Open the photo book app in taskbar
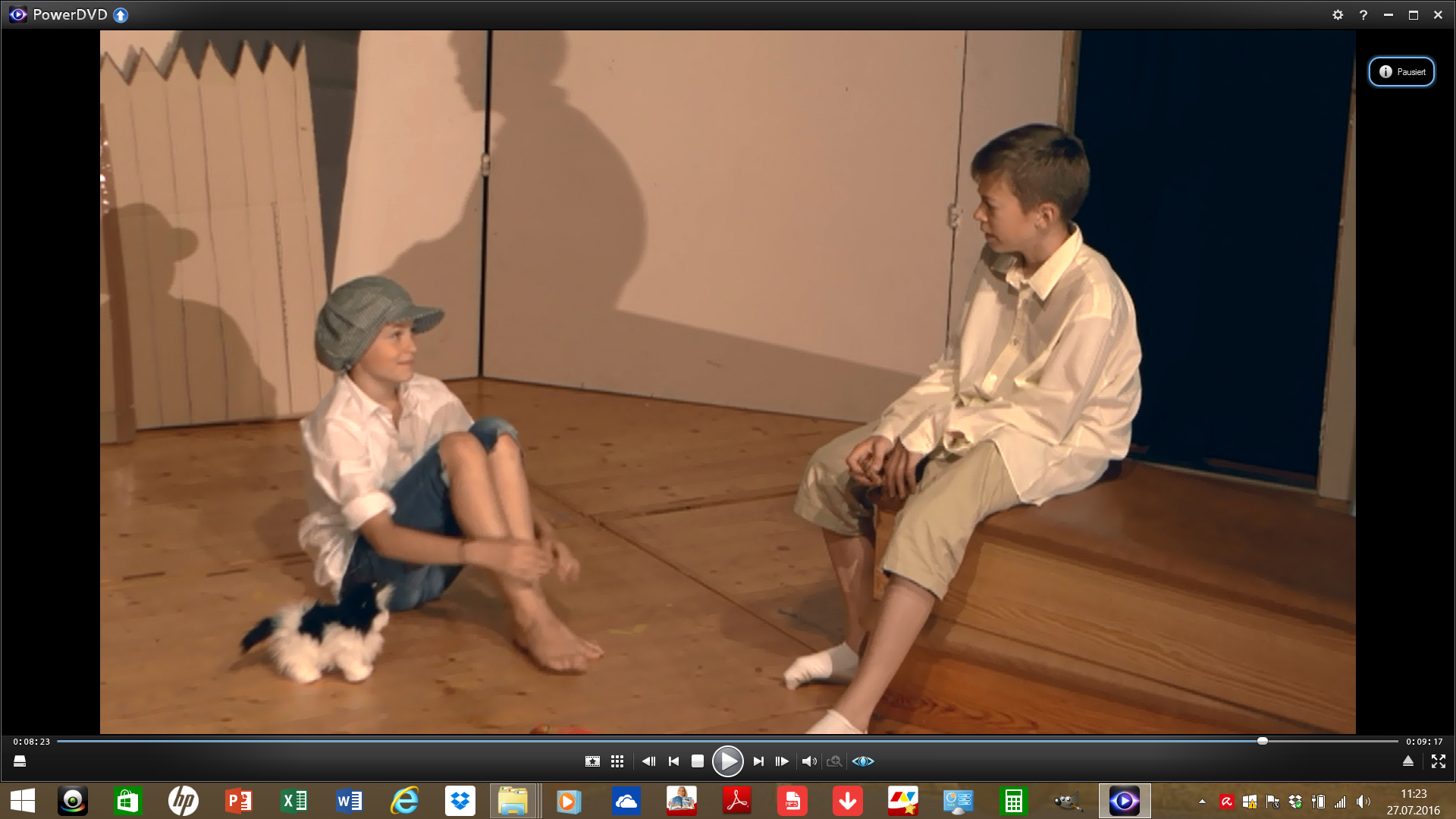Screen dimensions: 1456x819 point(682,801)
